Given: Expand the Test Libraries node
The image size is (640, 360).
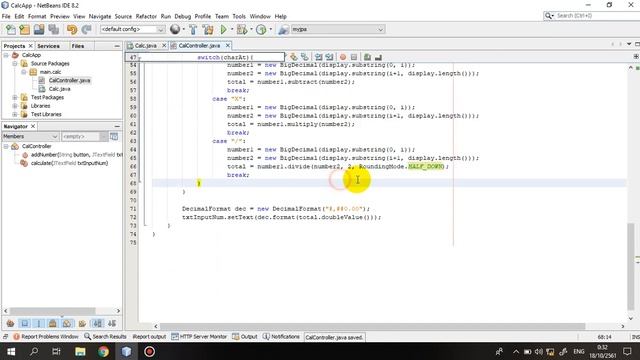Looking at the screenshot, I should (15, 114).
